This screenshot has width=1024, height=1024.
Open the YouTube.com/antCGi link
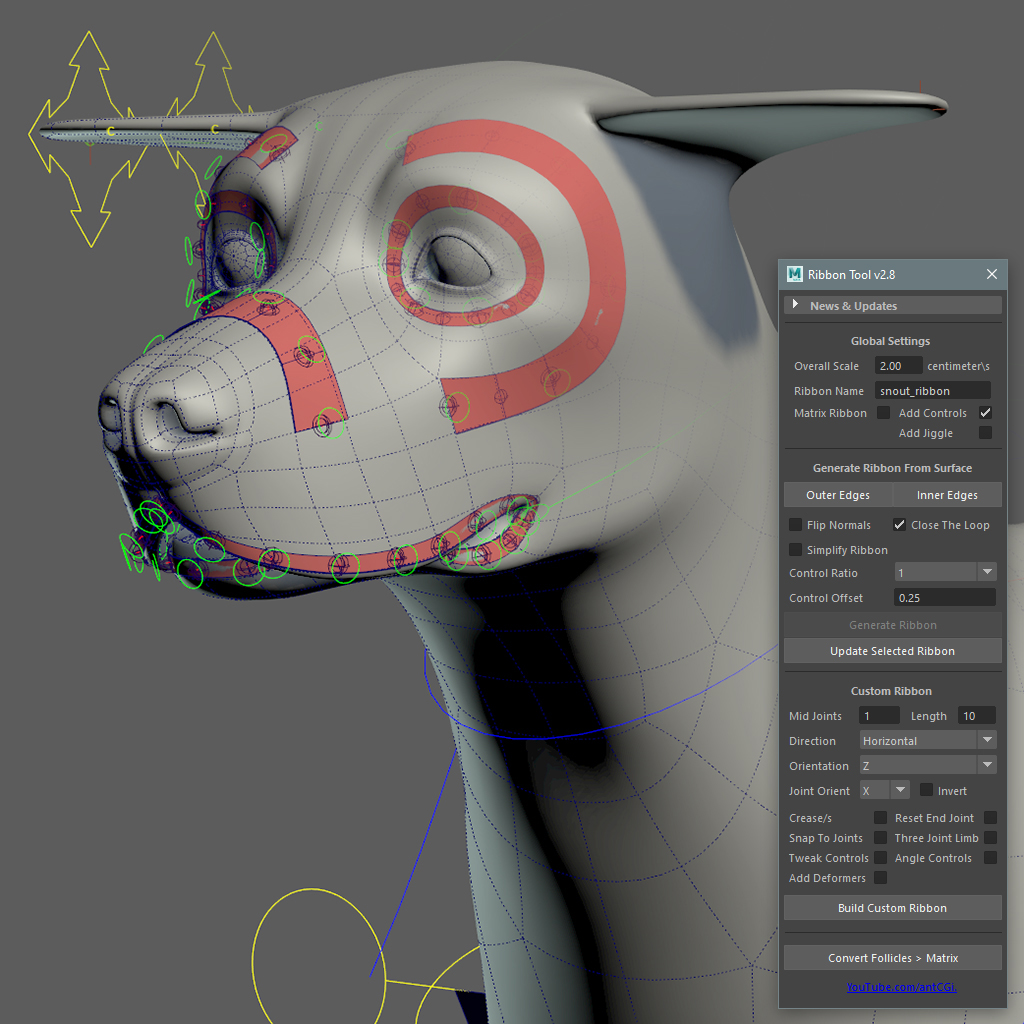901,987
